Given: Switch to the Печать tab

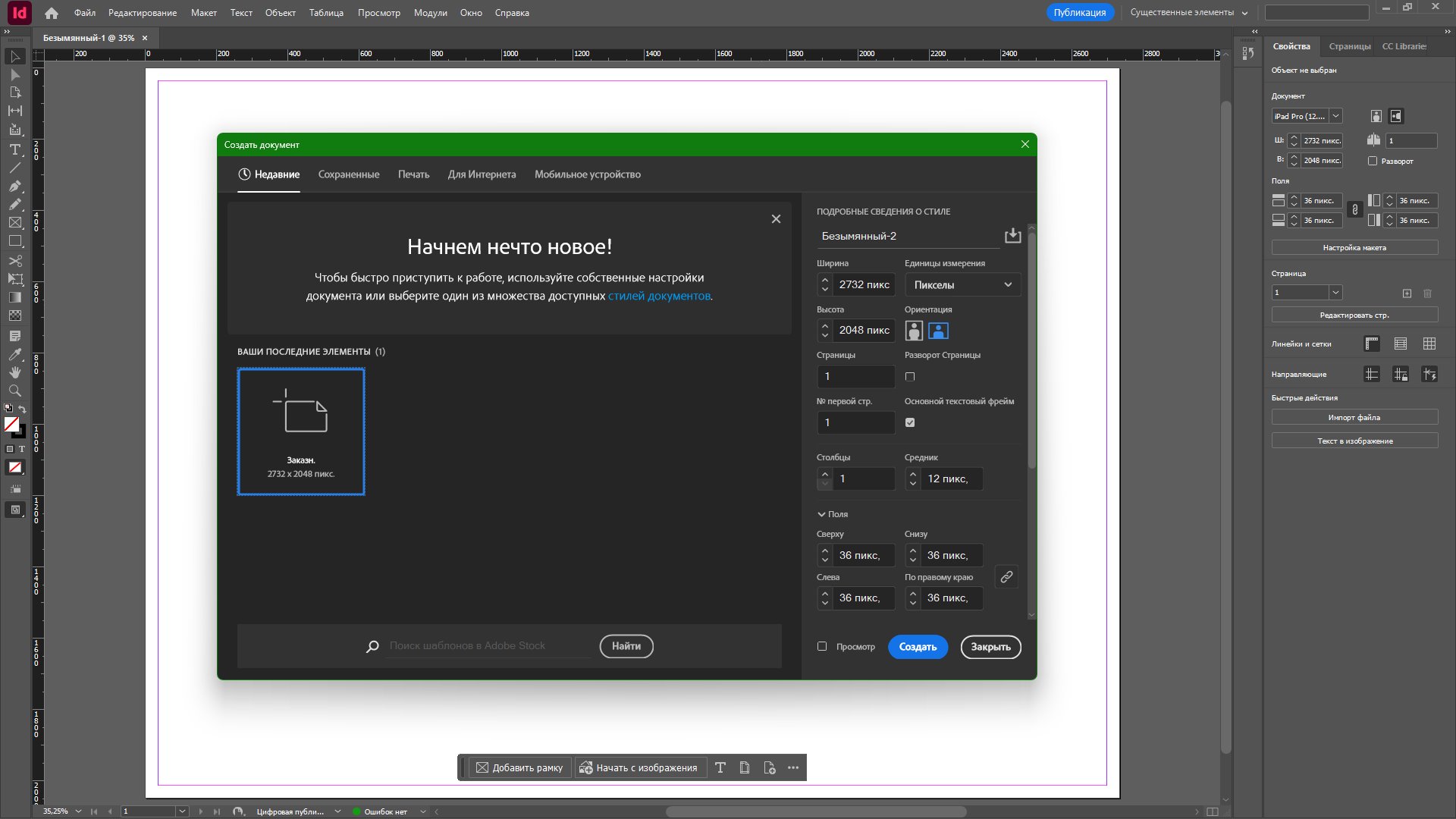Looking at the screenshot, I should point(413,174).
